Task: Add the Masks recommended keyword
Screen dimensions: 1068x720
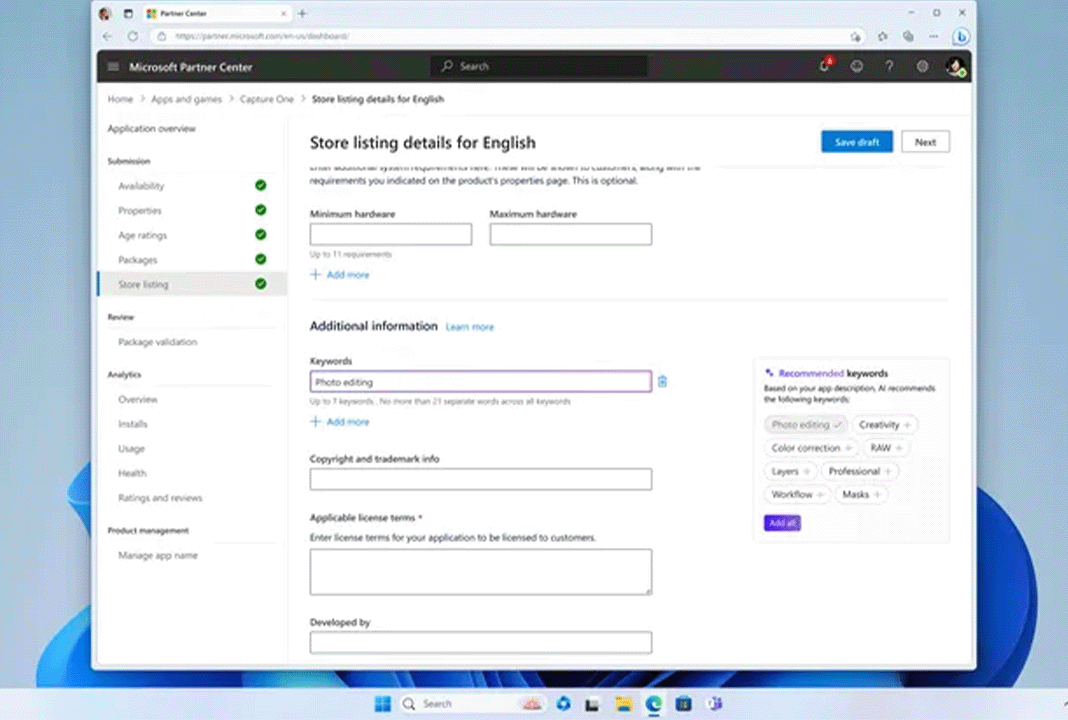Action: click(x=861, y=494)
